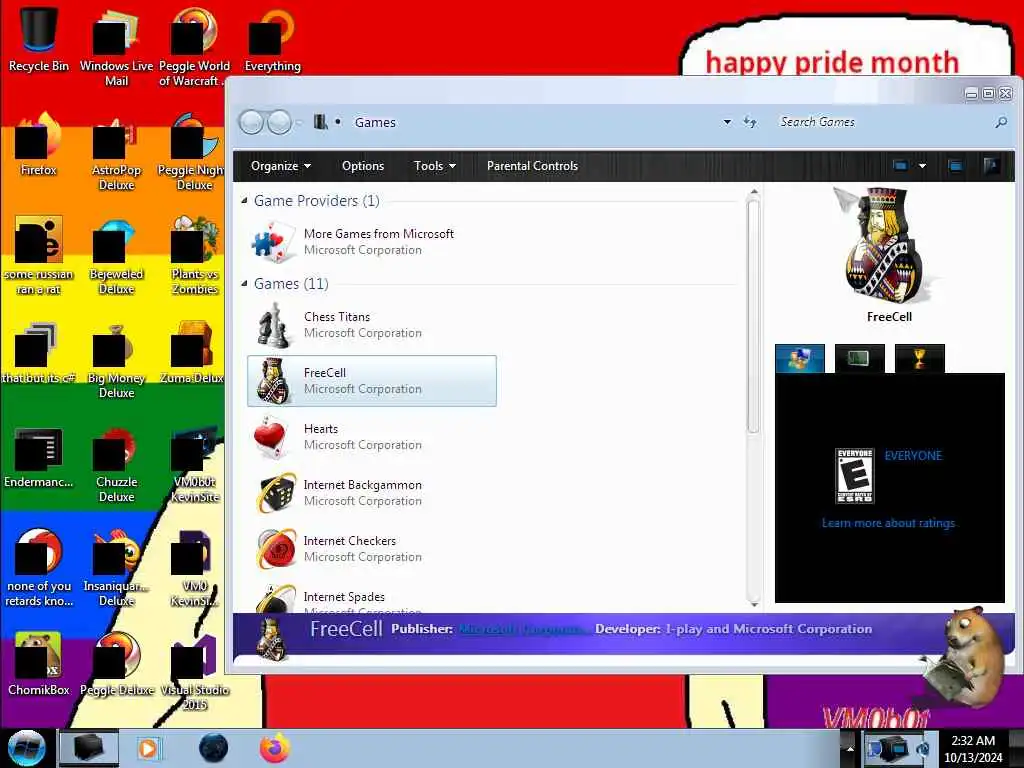
Task: Select Internet Backgammon game entry
Action: 372,493
